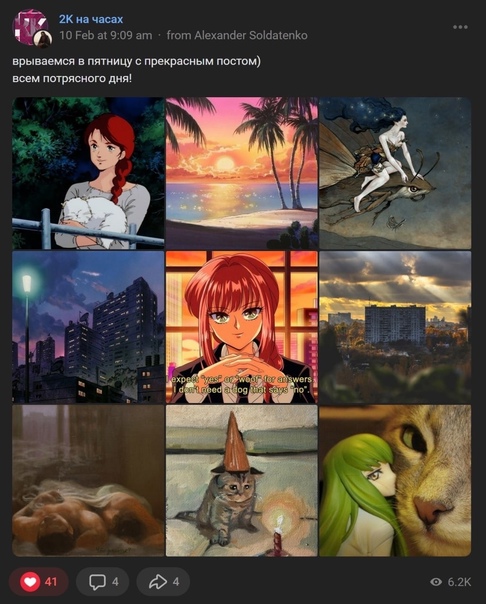Click the small author avatar badge overlay

[x=43, y=39]
